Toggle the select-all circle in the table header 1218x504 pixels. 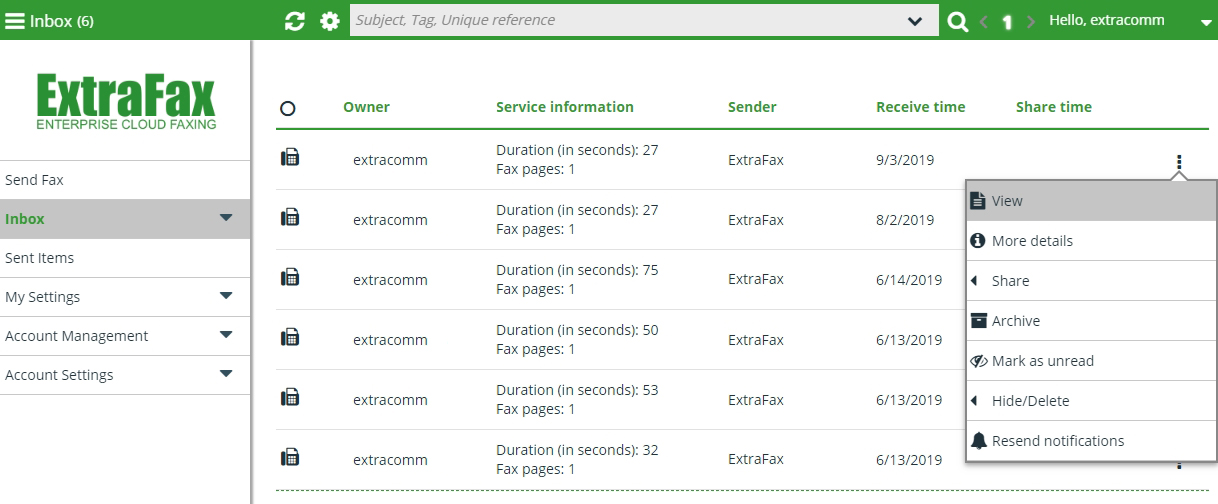tap(288, 108)
